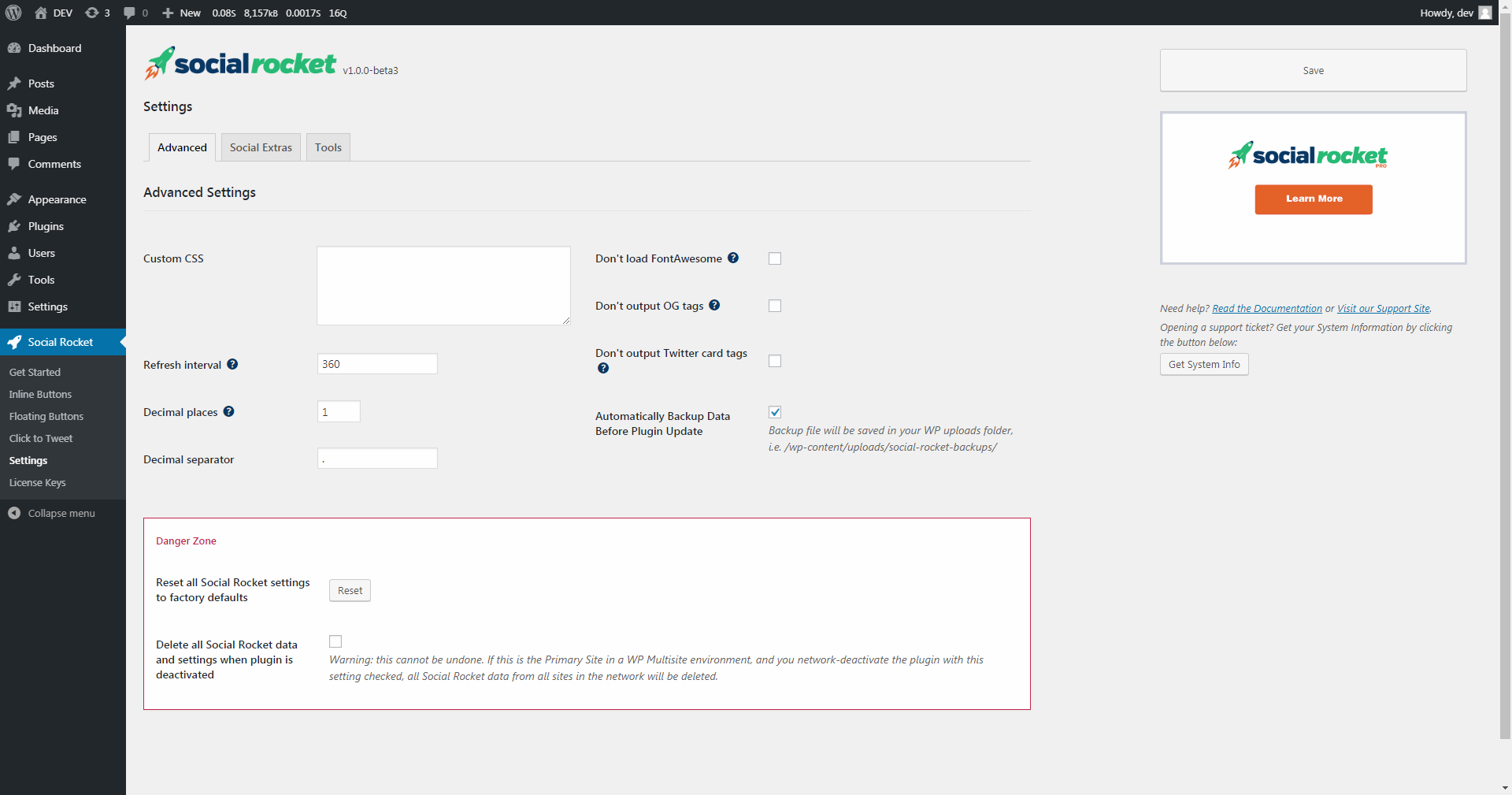The width and height of the screenshot is (1512, 795).
Task: Click the 0.0017S database time stat
Action: pyautogui.click(x=303, y=13)
